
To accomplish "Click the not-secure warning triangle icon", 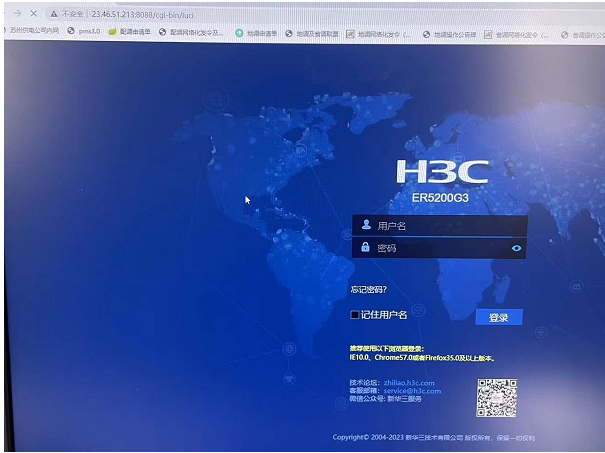I will pyautogui.click(x=54, y=14).
